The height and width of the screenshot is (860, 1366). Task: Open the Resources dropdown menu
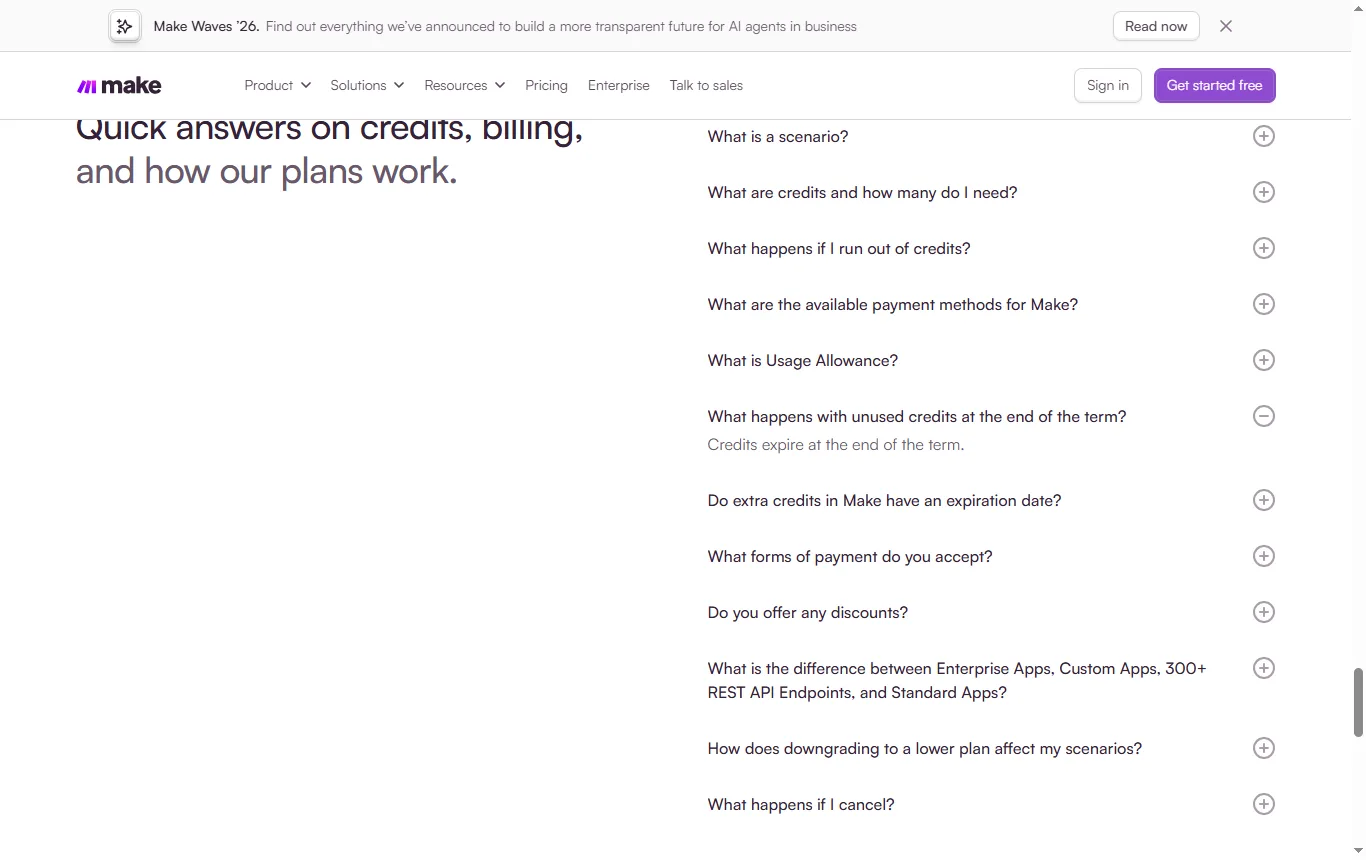(464, 86)
